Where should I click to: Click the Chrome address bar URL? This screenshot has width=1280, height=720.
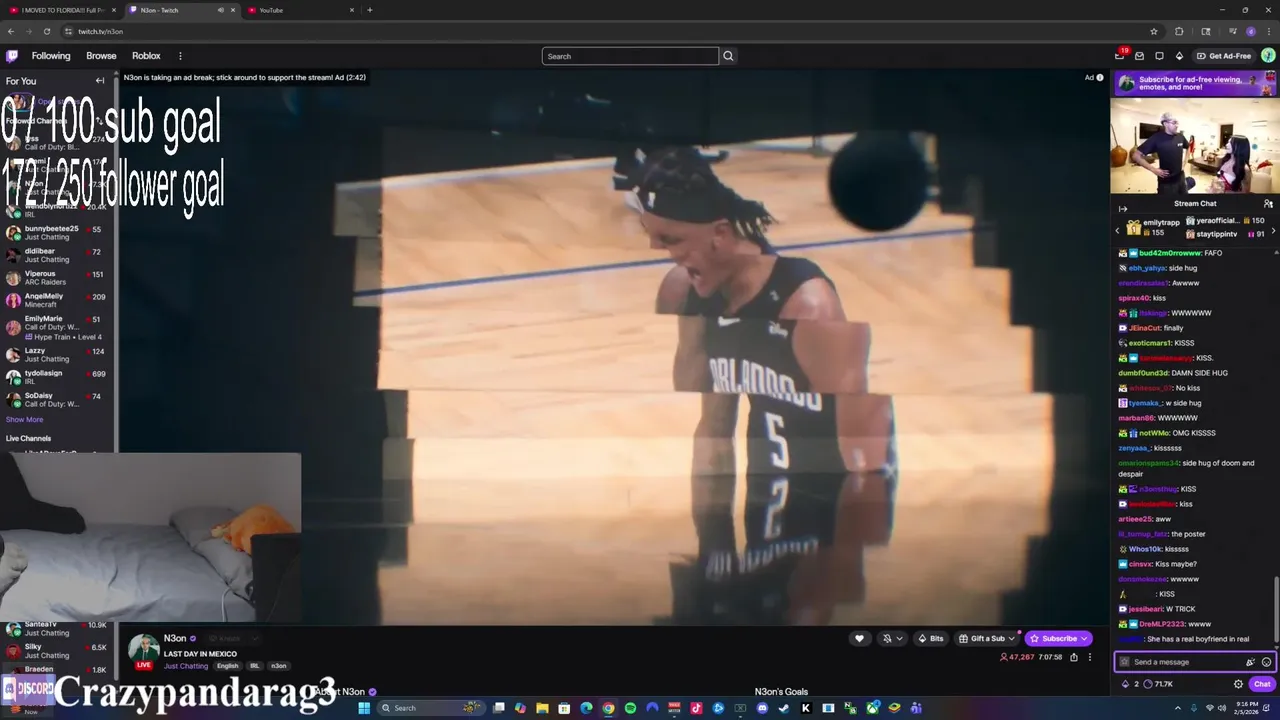[x=101, y=31]
